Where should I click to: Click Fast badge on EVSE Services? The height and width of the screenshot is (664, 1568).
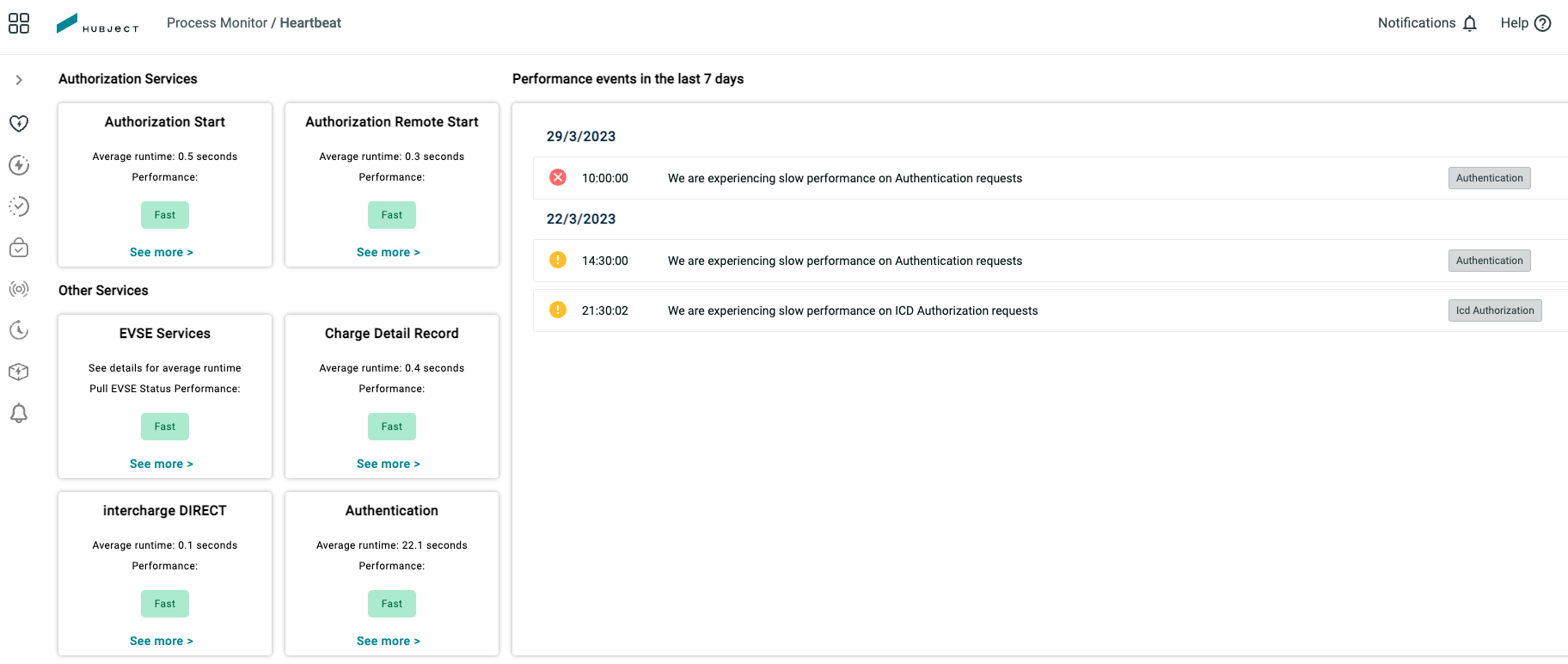[165, 427]
